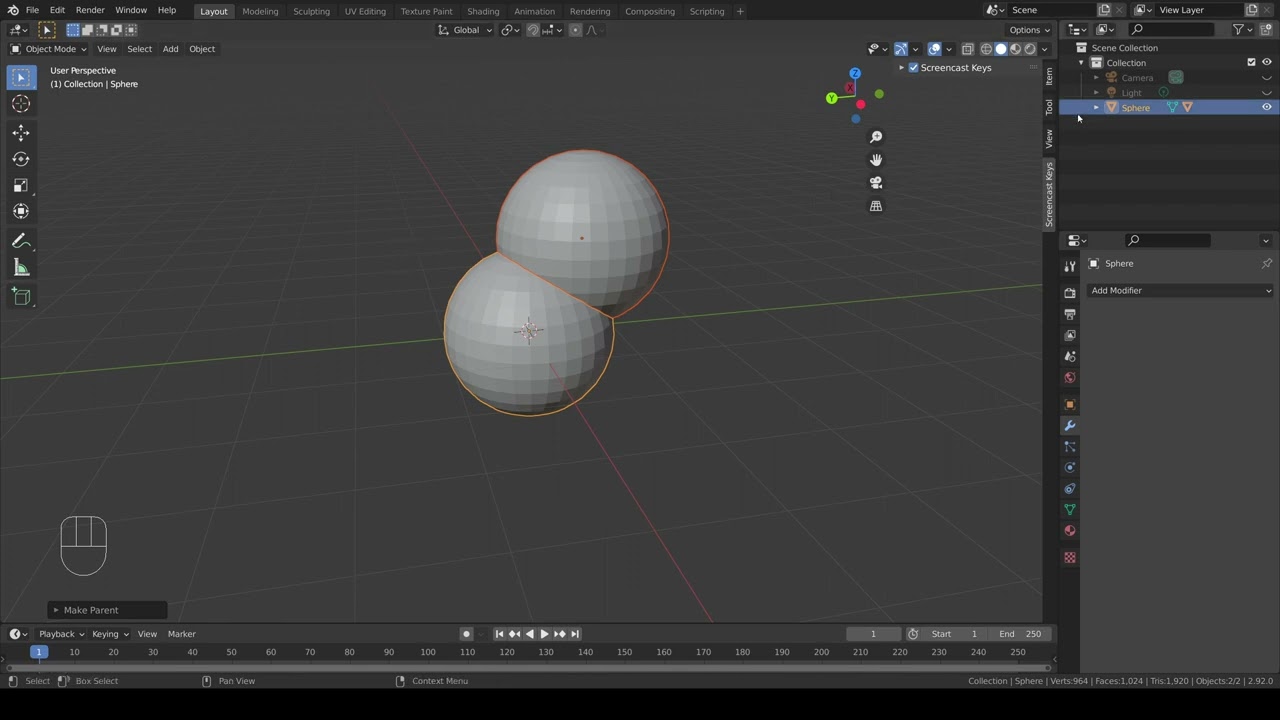1280x720 pixels.
Task: Open the Keying dropdown in timeline
Action: (110, 634)
